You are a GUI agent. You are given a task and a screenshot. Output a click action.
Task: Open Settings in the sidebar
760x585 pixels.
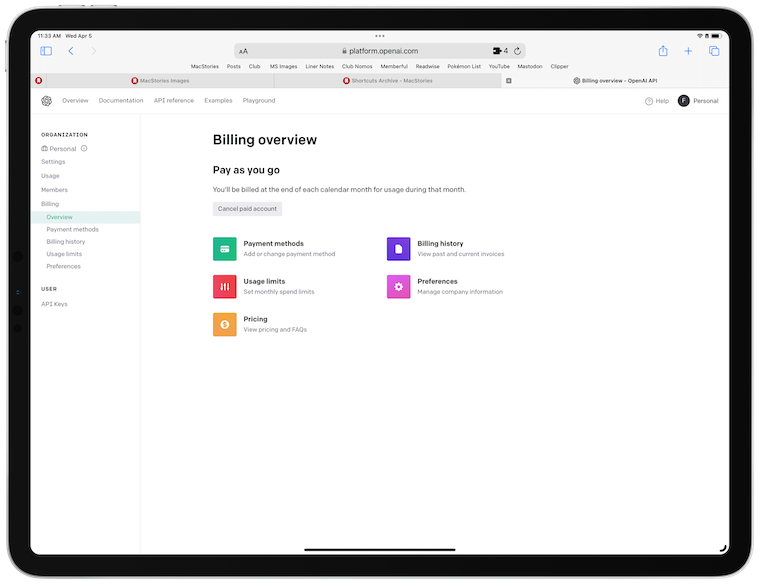[53, 161]
